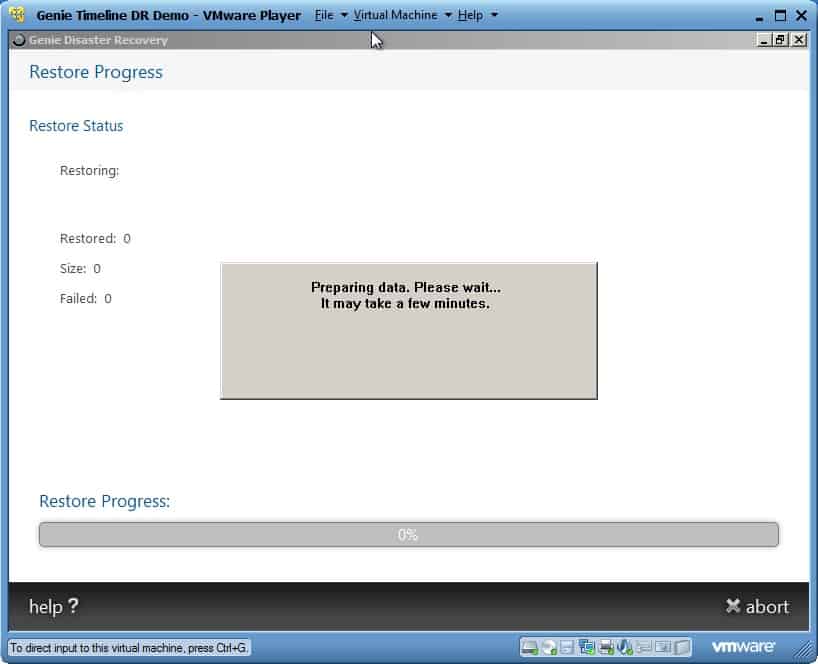Click the 0% restore progress bar

[x=409, y=535]
